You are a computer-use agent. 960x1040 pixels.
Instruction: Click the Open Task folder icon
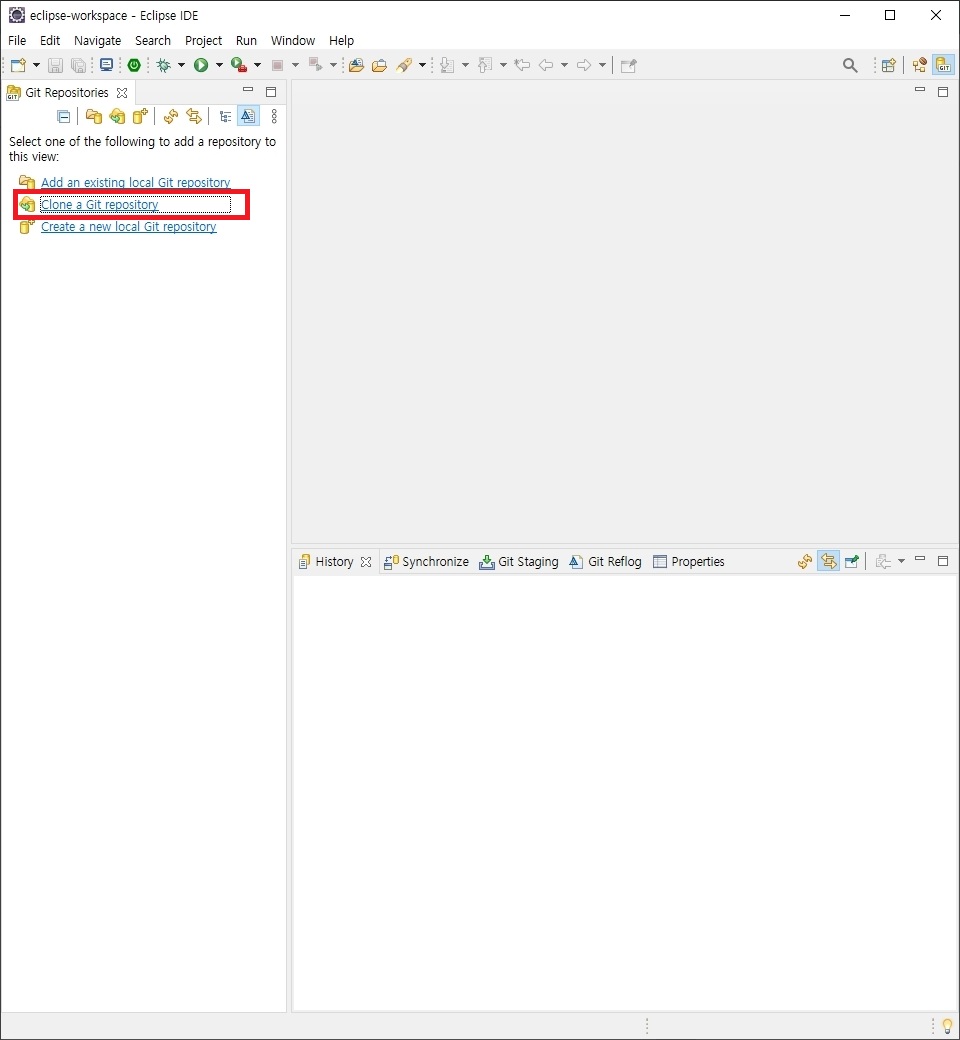[379, 65]
